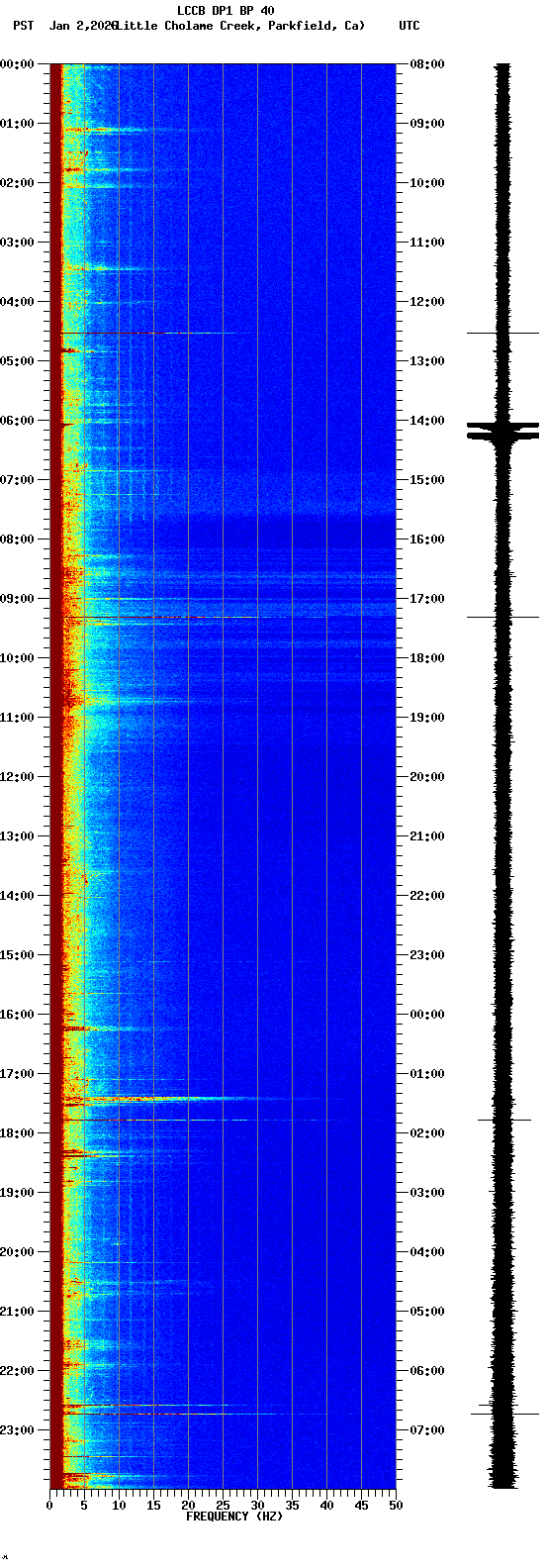The height and width of the screenshot is (1568, 546).
Task: Click the 'FREQUENCY (HZ)' axis label
Action: tap(234, 1517)
